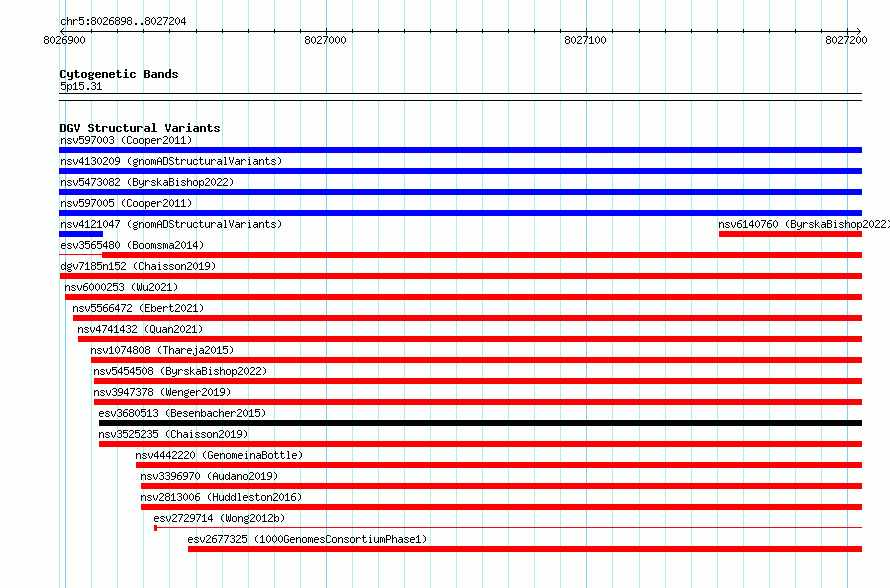Select red bar under nsv4442220

499,465
